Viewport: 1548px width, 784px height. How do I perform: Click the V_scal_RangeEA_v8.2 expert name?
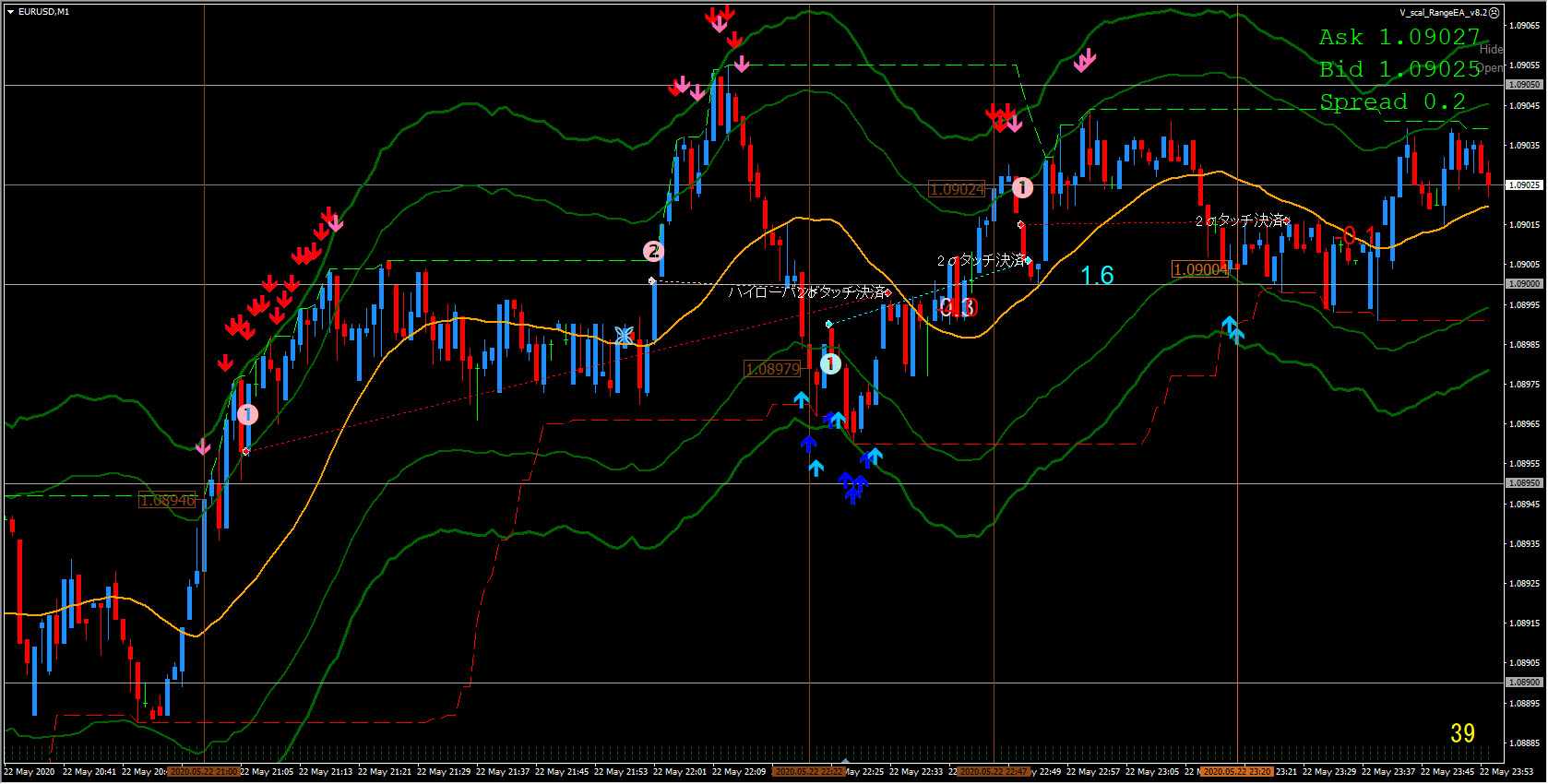click(1443, 13)
